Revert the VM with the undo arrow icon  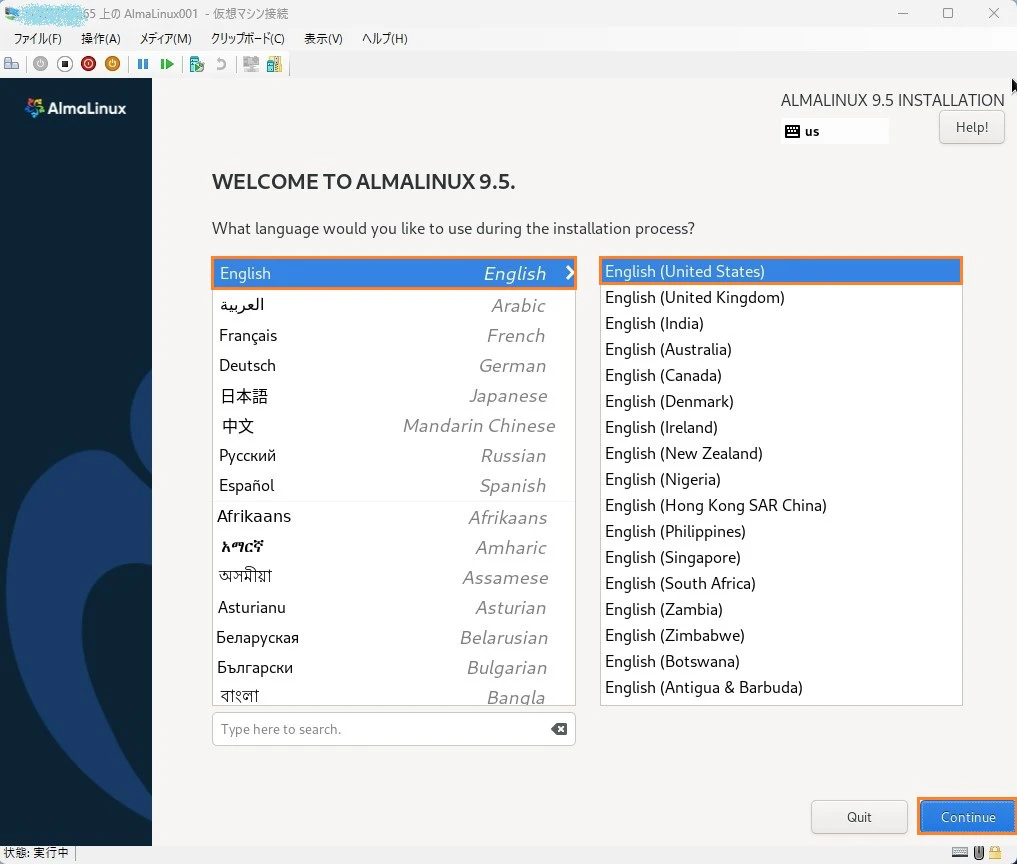(221, 64)
